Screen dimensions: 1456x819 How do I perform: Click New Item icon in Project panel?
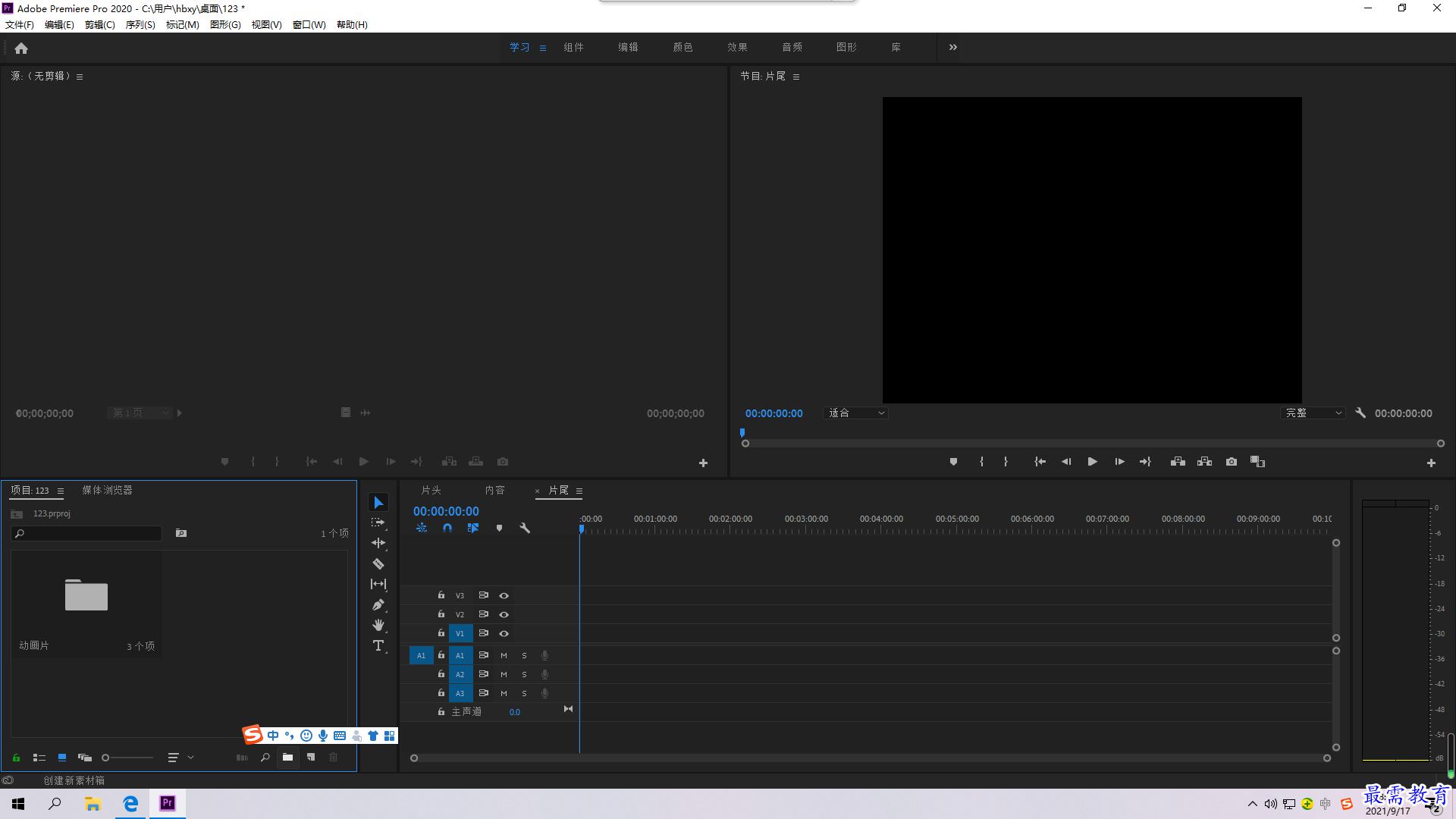point(311,758)
